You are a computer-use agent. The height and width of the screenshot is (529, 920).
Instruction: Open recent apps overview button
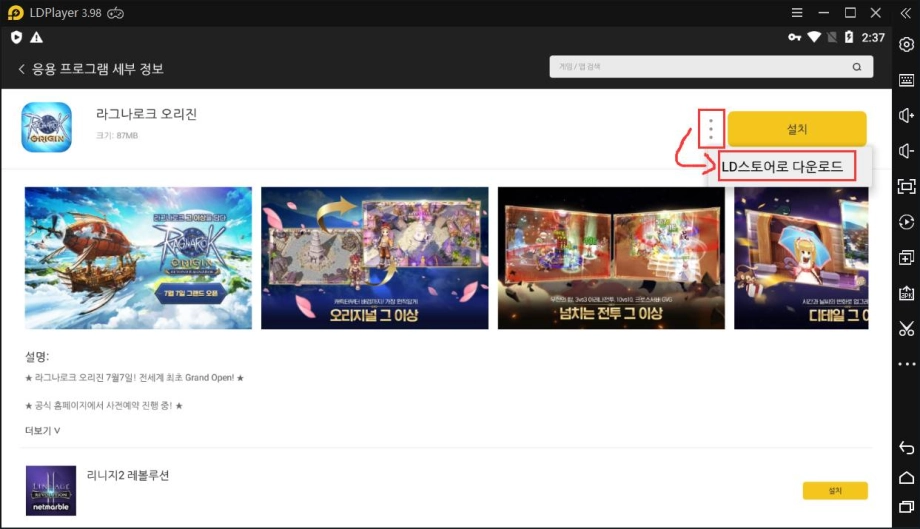[907, 507]
